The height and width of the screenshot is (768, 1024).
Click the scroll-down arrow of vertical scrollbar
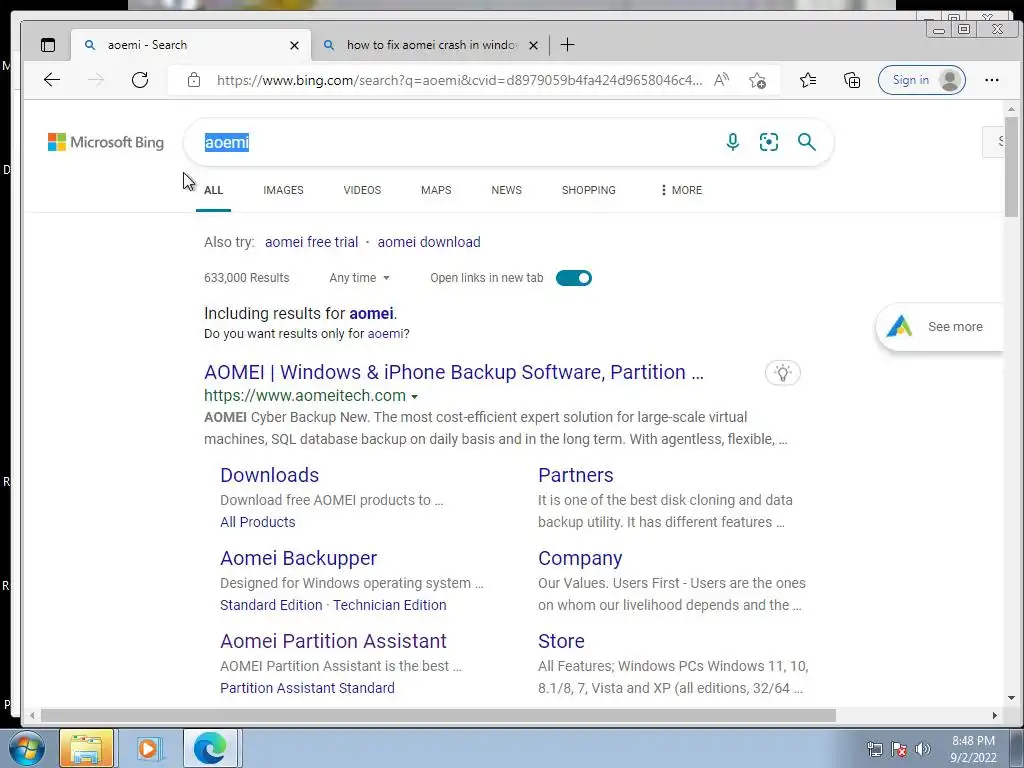(1011, 697)
